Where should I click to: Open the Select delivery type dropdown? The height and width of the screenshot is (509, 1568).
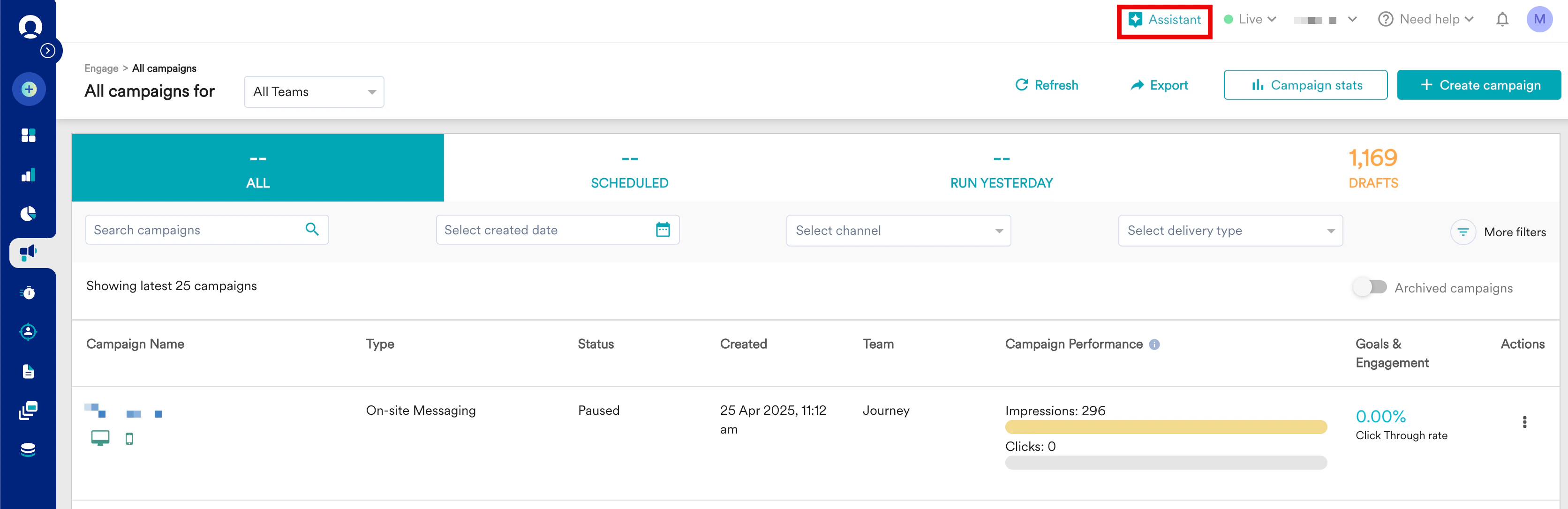pyautogui.click(x=1229, y=231)
